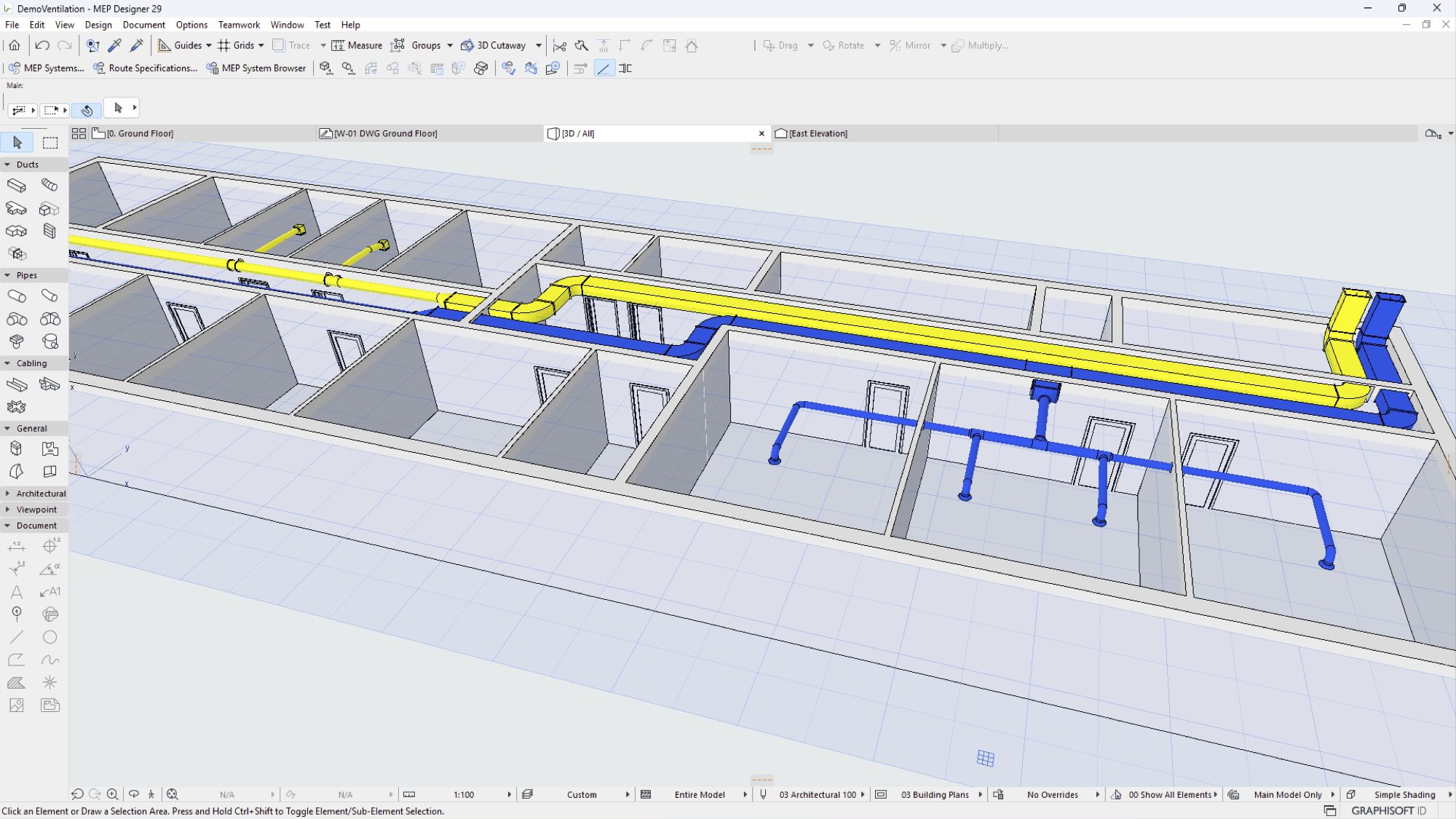1456x819 pixels.
Task: Toggle the Guides on or off
Action: (x=180, y=45)
